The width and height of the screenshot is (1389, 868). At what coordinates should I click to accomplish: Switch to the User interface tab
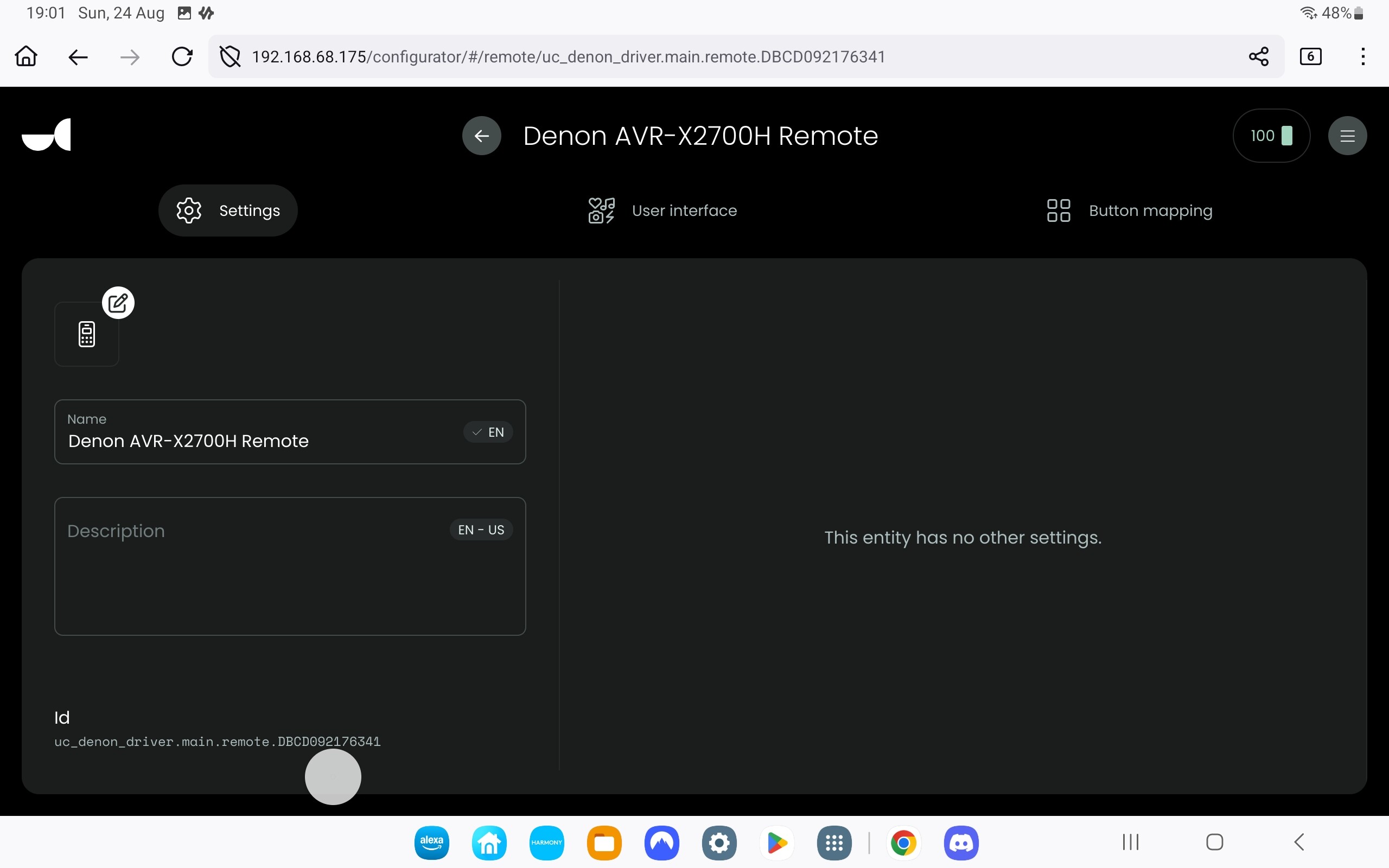pos(663,210)
